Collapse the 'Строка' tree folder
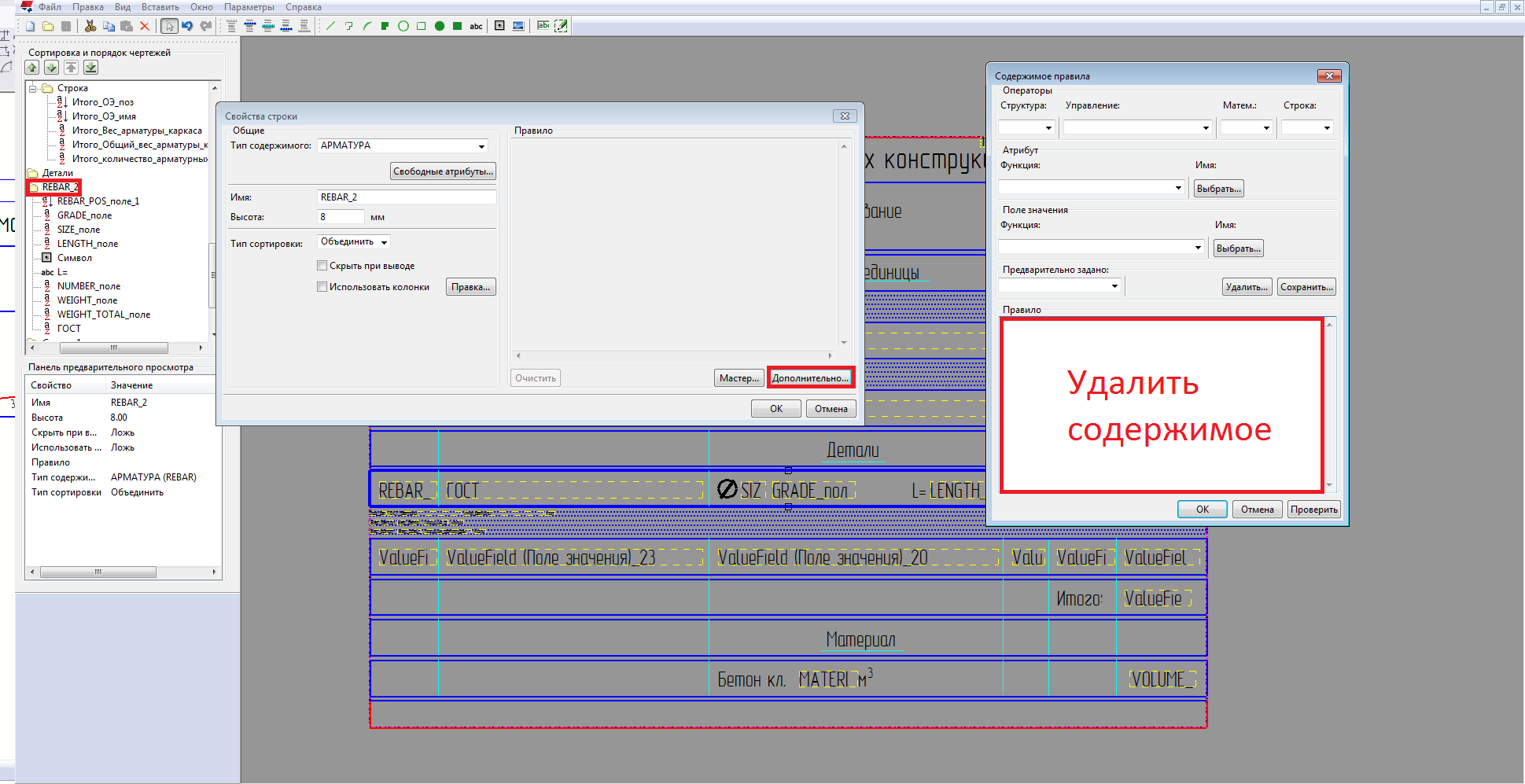 click(x=33, y=88)
